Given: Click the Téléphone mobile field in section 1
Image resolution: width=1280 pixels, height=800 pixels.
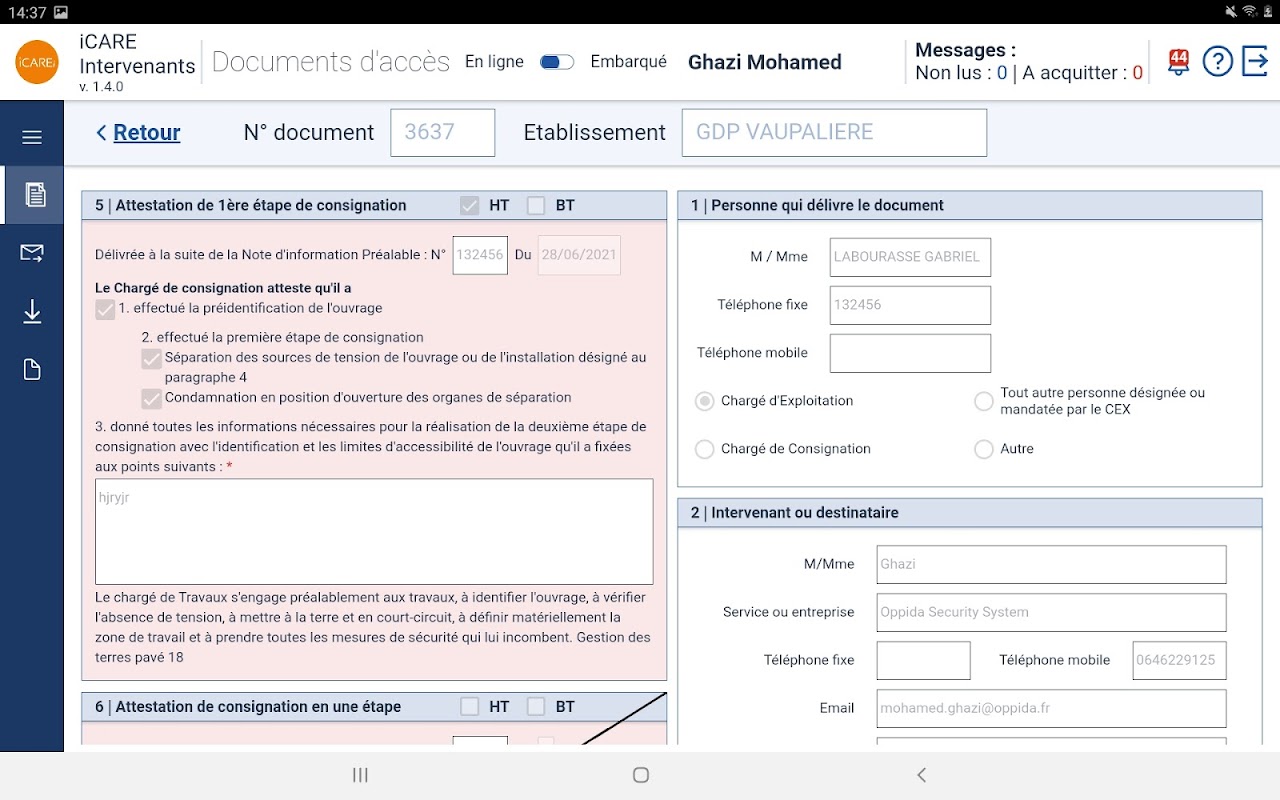Looking at the screenshot, I should pyautogui.click(x=910, y=353).
